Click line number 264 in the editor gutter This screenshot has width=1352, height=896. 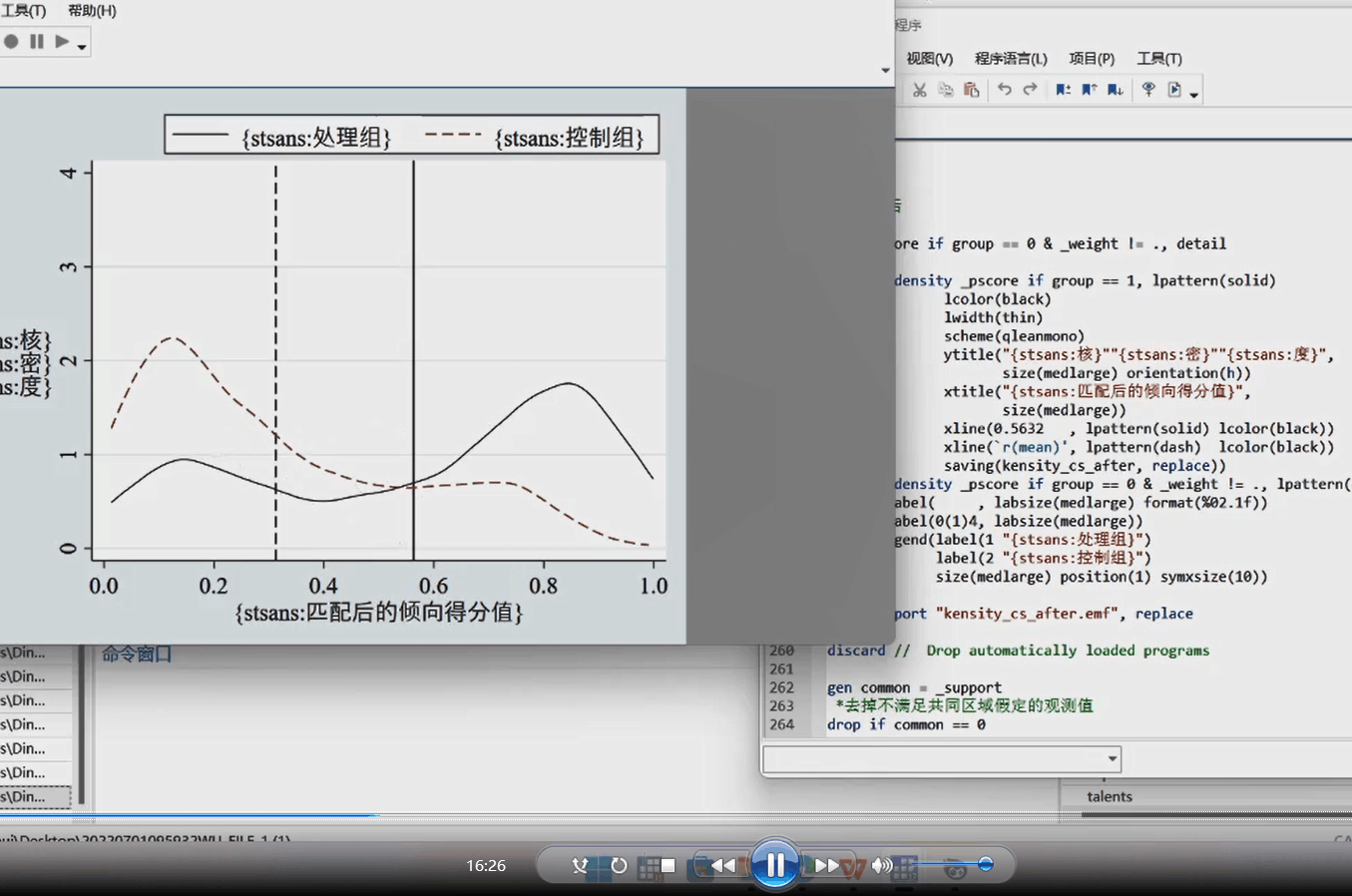pyautogui.click(x=782, y=724)
